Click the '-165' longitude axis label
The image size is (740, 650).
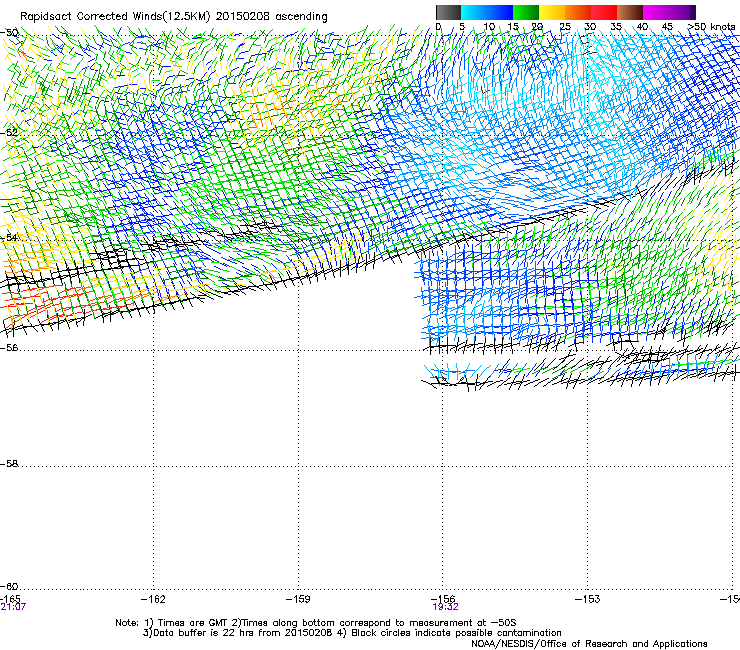click(x=10, y=599)
